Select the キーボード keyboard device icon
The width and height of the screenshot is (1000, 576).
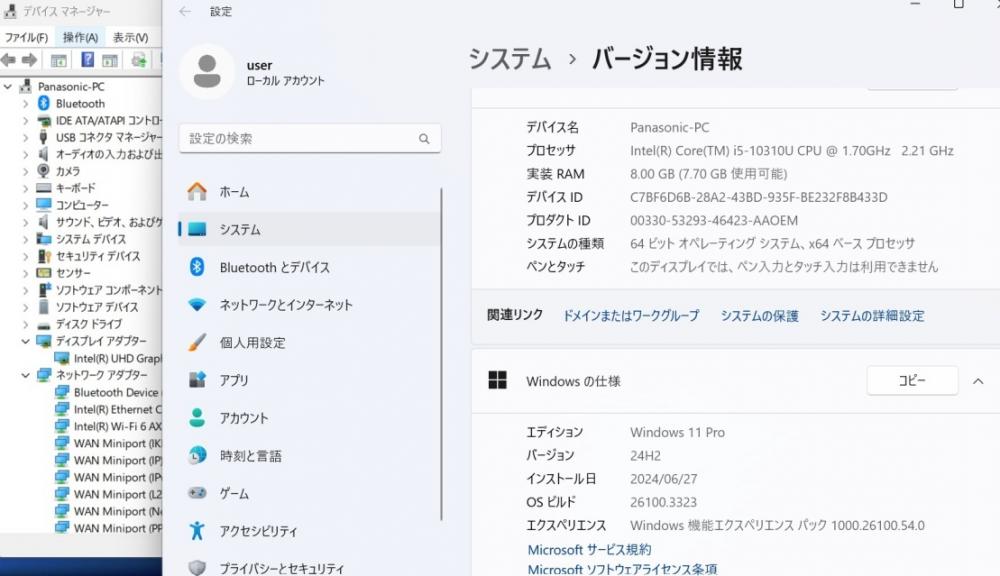point(43,188)
